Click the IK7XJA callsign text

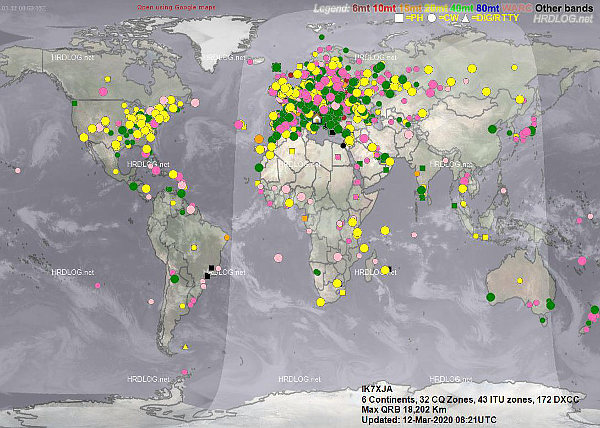(x=377, y=389)
